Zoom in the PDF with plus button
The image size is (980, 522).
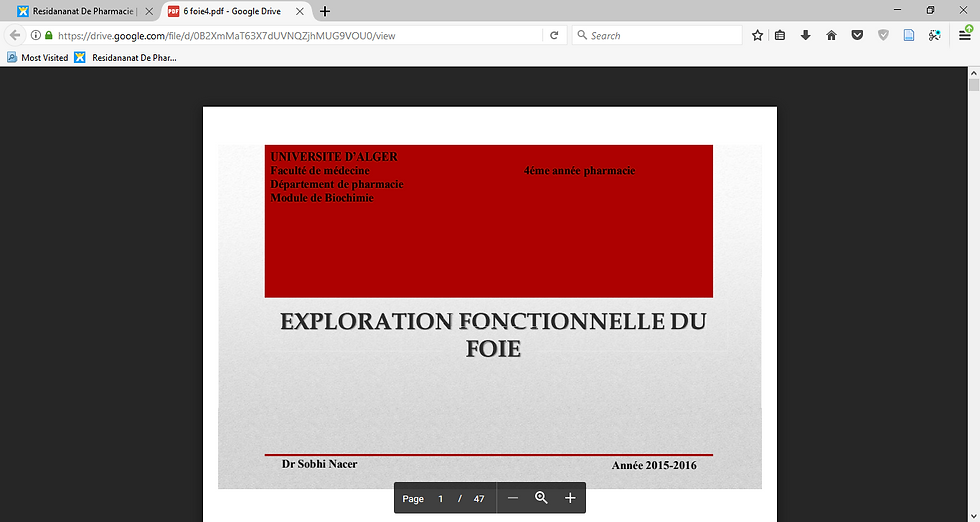click(x=570, y=498)
